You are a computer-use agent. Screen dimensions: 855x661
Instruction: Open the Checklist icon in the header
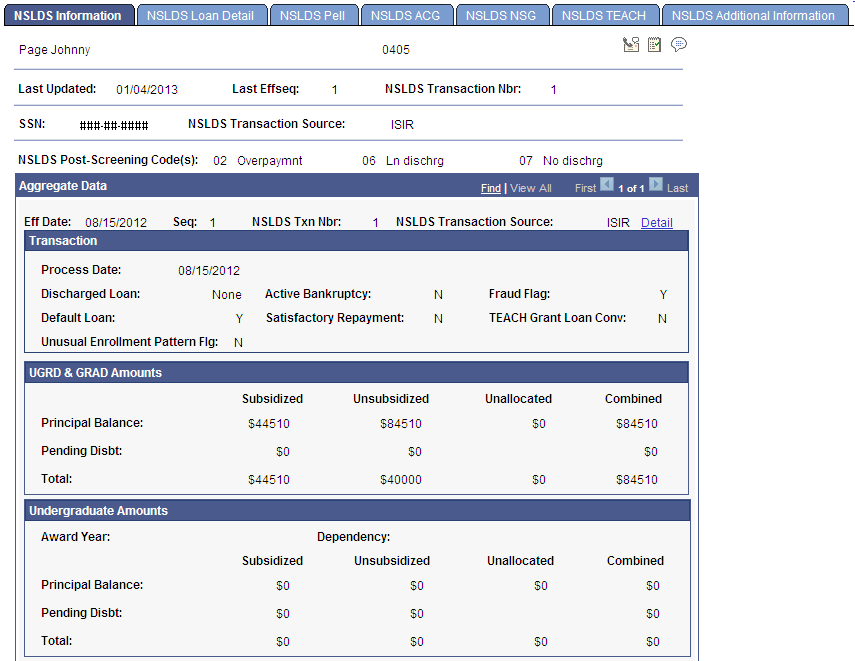[654, 44]
